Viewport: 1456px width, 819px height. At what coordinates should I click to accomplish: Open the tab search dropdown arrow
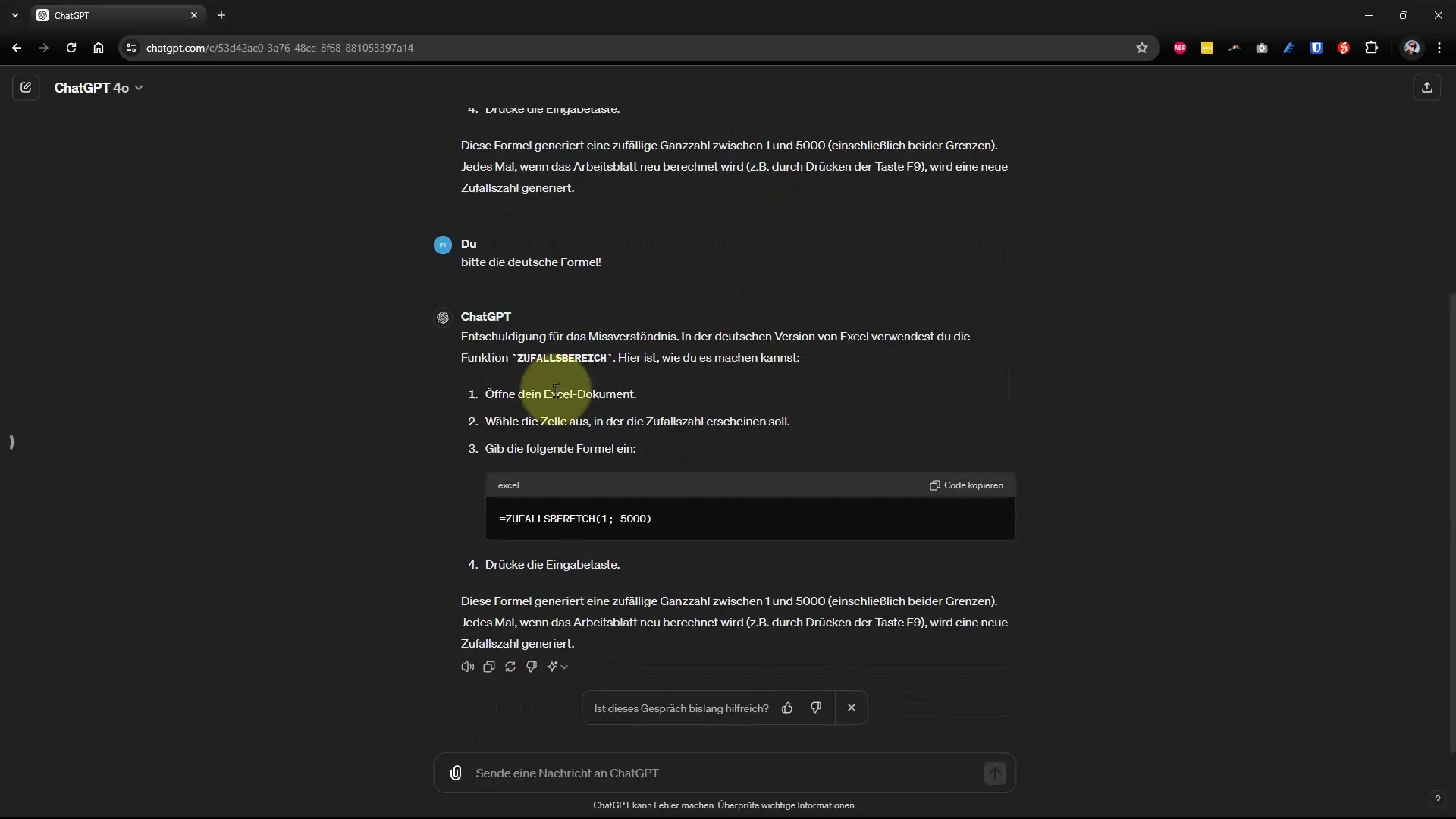coord(15,15)
